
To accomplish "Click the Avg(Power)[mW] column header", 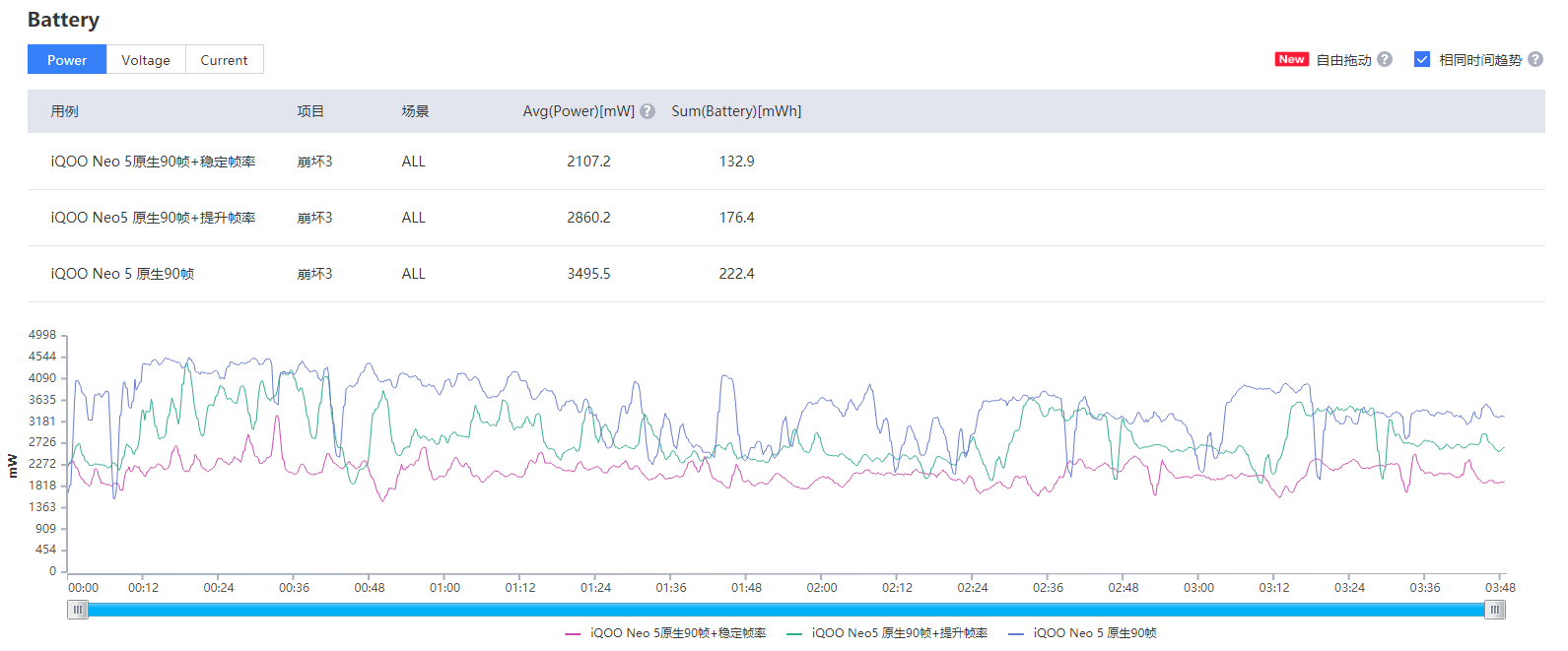I will (x=579, y=111).
